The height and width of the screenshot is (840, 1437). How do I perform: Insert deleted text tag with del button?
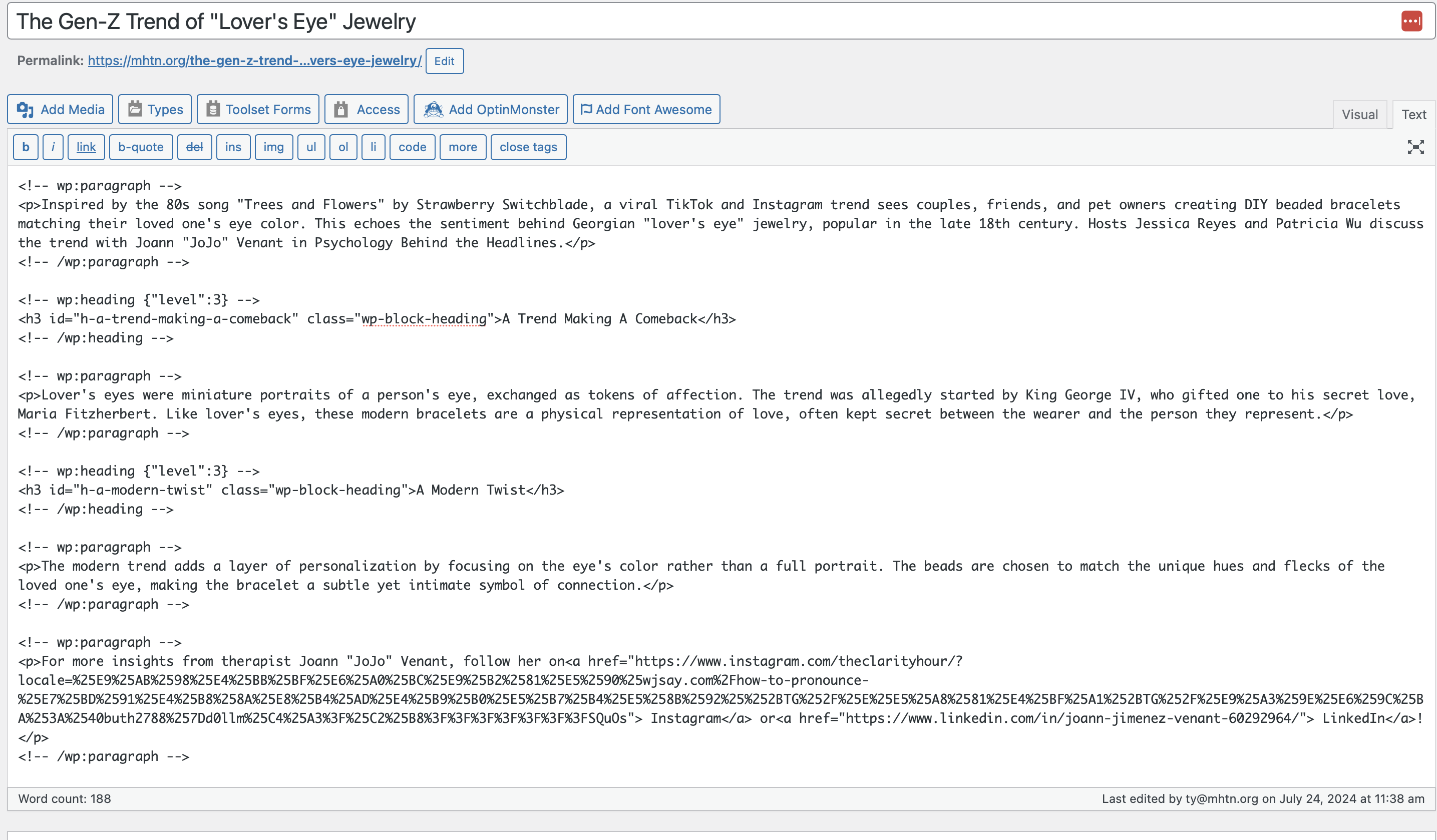[x=194, y=147]
